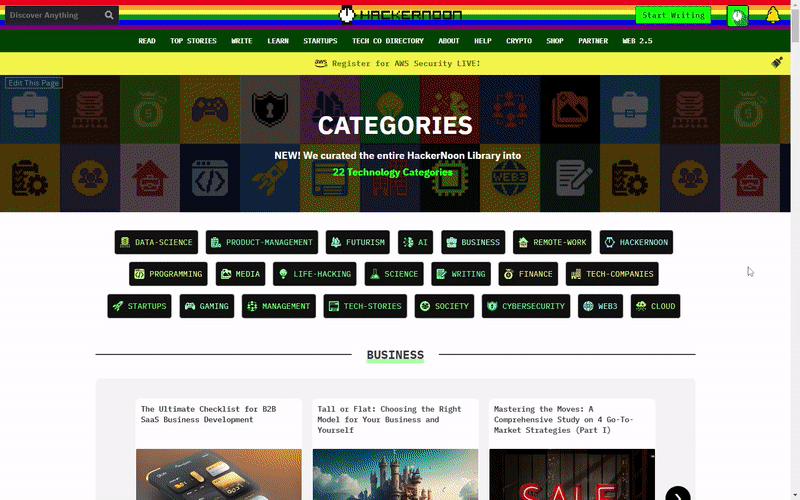
Task: Select the PROGRAMMING category
Action: (168, 274)
